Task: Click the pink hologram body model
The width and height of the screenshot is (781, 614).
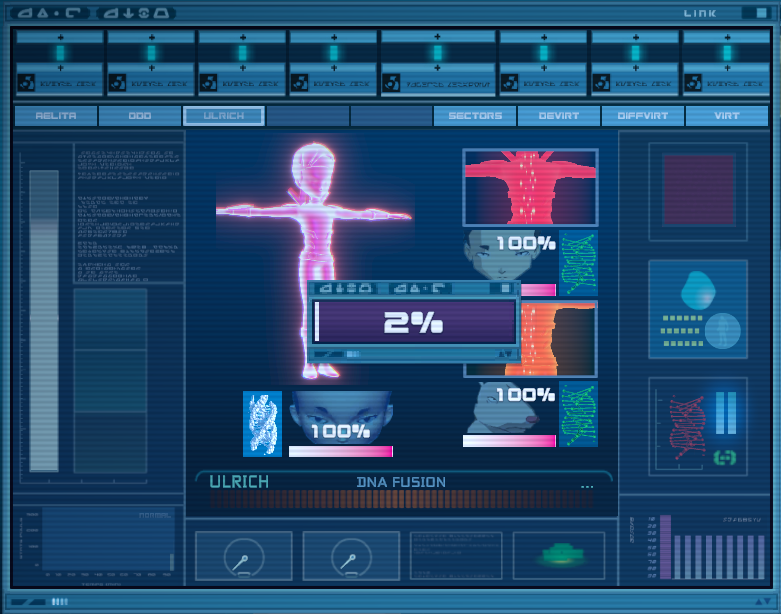Action: [x=315, y=259]
